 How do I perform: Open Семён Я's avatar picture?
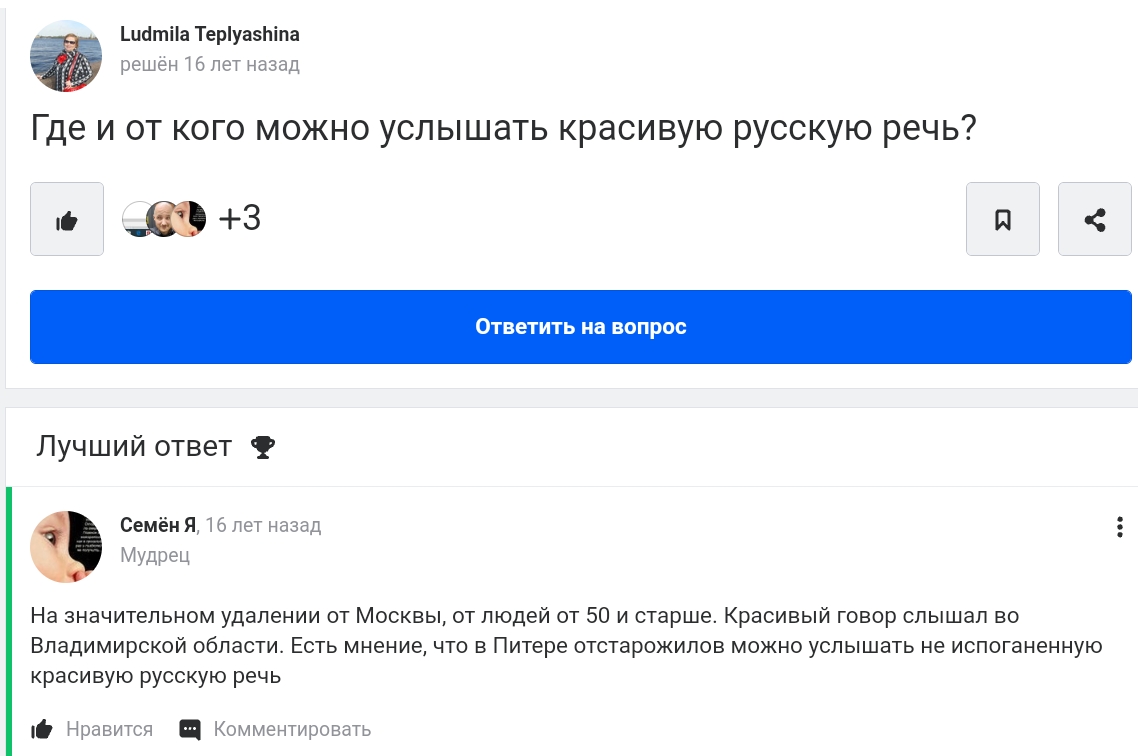click(x=66, y=546)
